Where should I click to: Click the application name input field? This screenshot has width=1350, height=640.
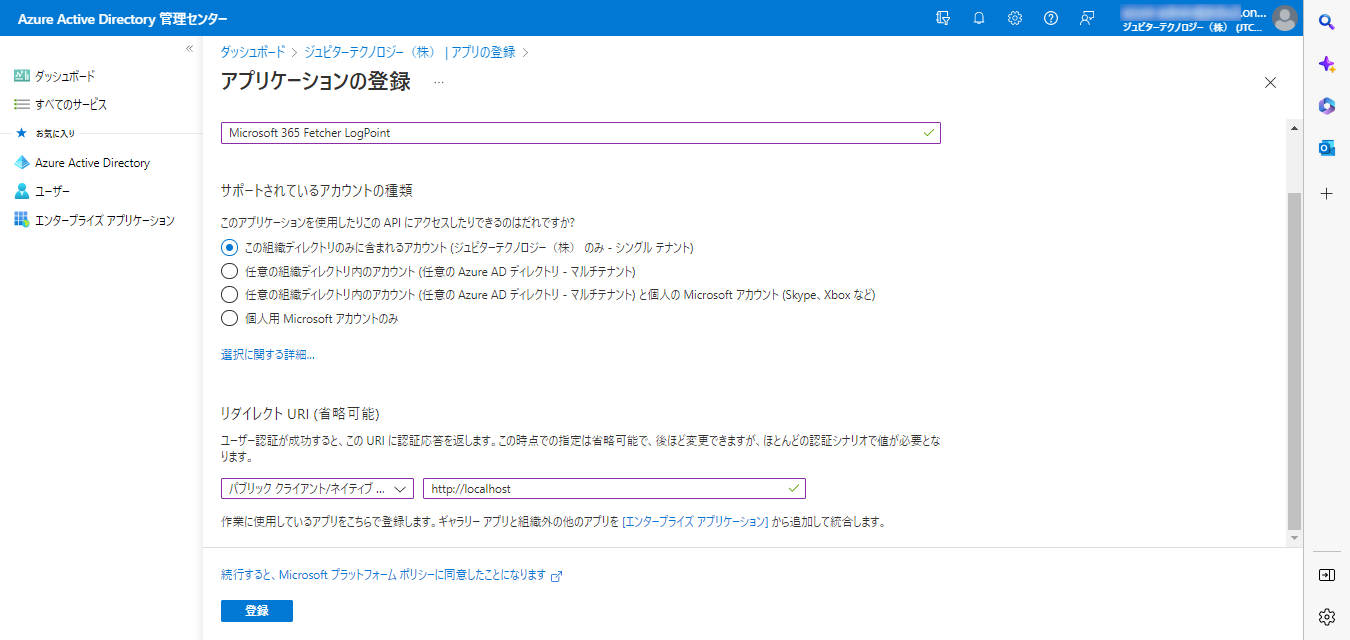[x=581, y=133]
